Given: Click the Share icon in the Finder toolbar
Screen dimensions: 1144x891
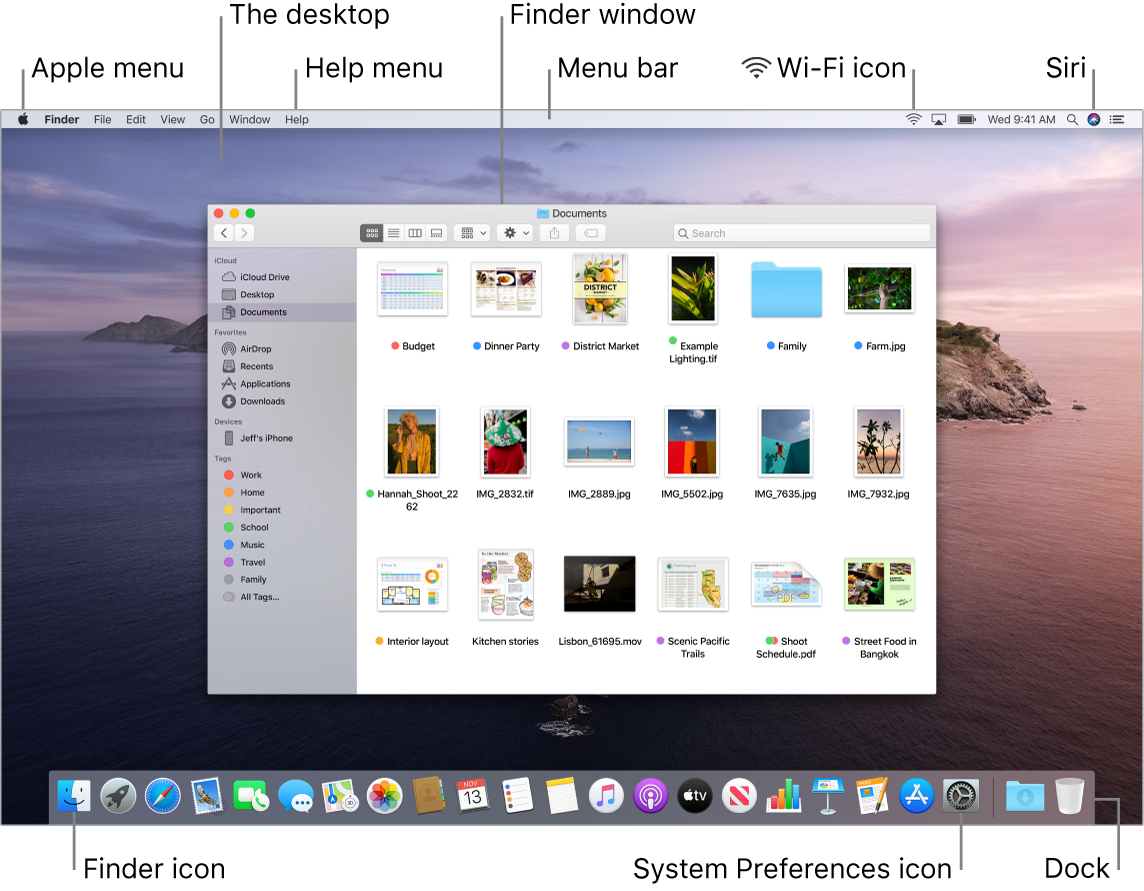Looking at the screenshot, I should pyautogui.click(x=555, y=232).
